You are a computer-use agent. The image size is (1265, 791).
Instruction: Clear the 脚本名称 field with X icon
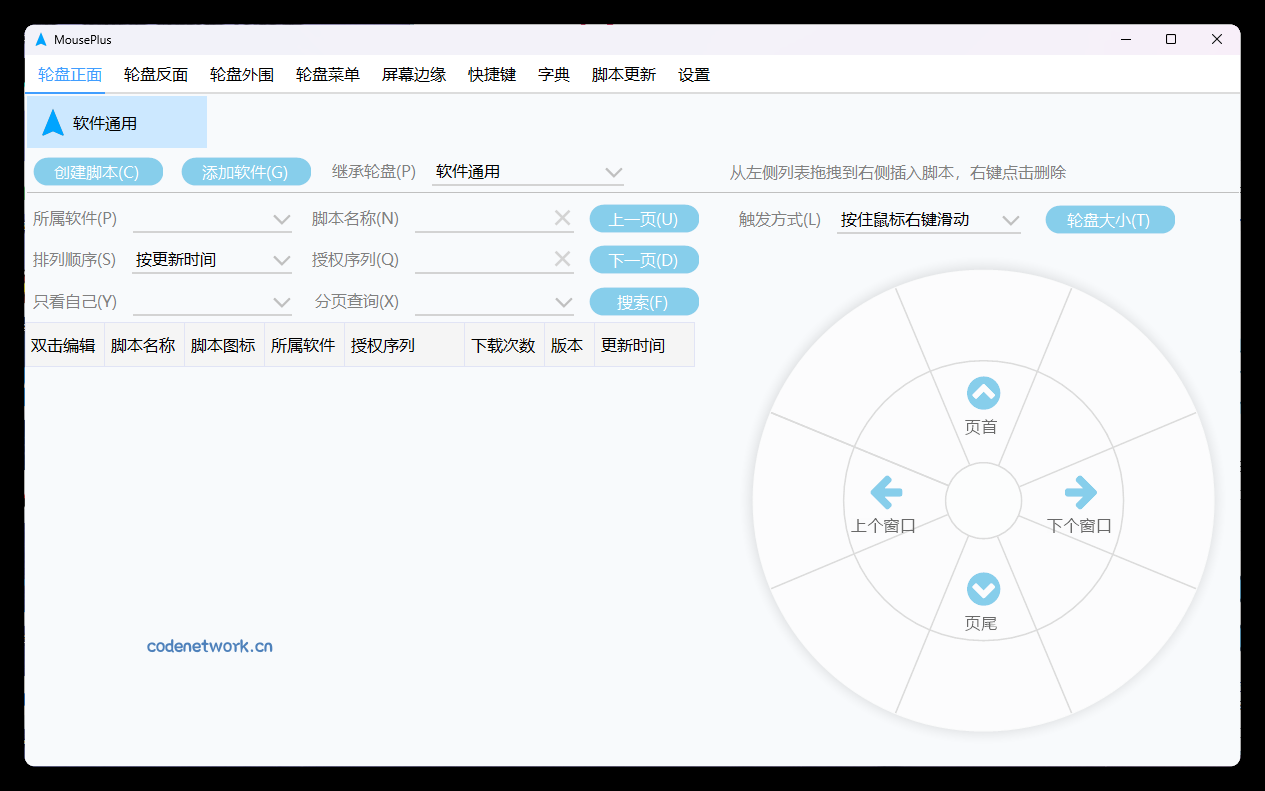(561, 218)
